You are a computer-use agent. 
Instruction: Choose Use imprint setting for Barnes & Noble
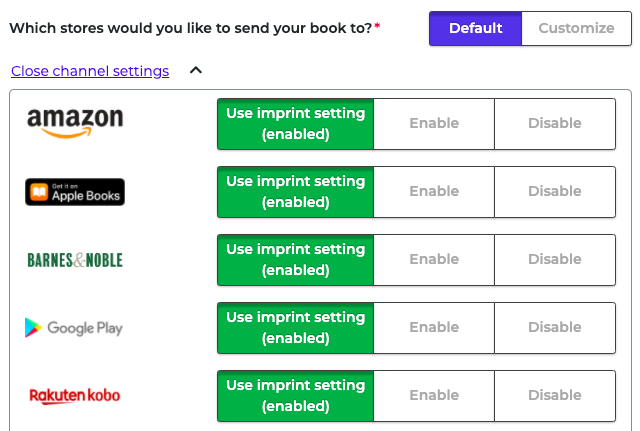(x=296, y=260)
